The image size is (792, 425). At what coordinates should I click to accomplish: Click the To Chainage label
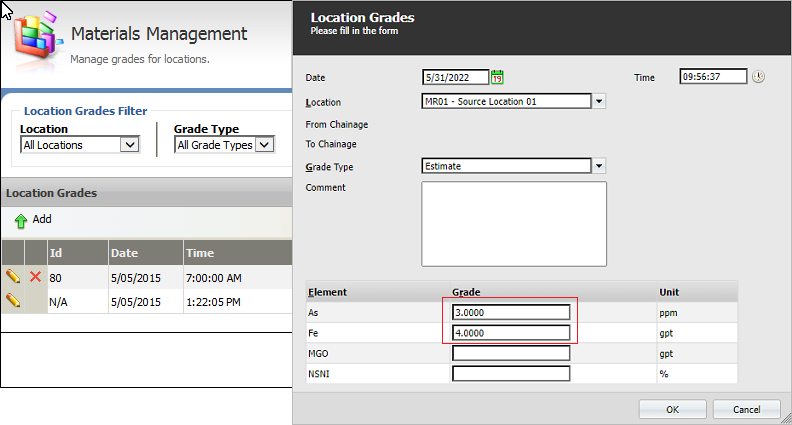pos(331,144)
